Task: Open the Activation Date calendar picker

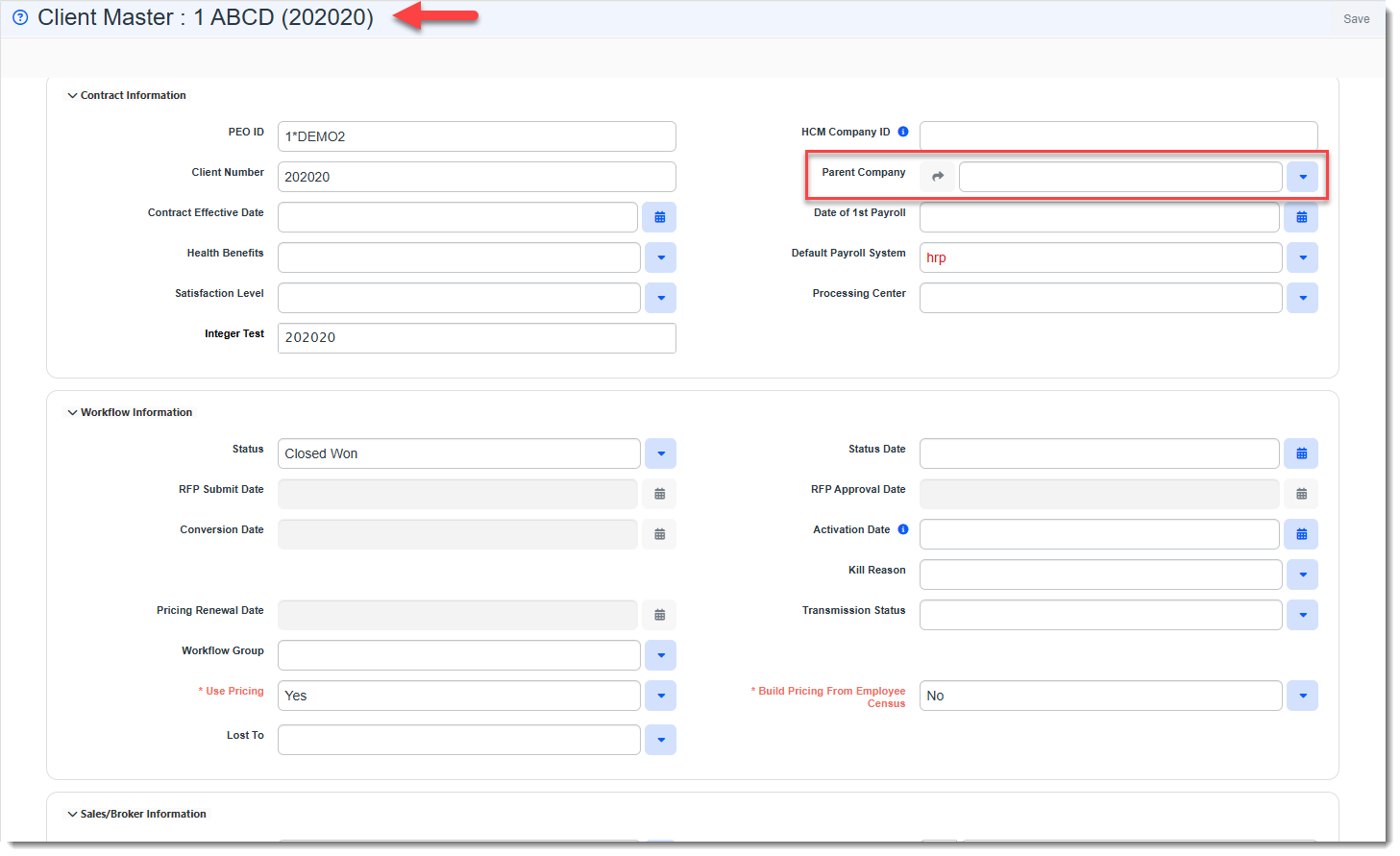Action: pyautogui.click(x=1301, y=534)
